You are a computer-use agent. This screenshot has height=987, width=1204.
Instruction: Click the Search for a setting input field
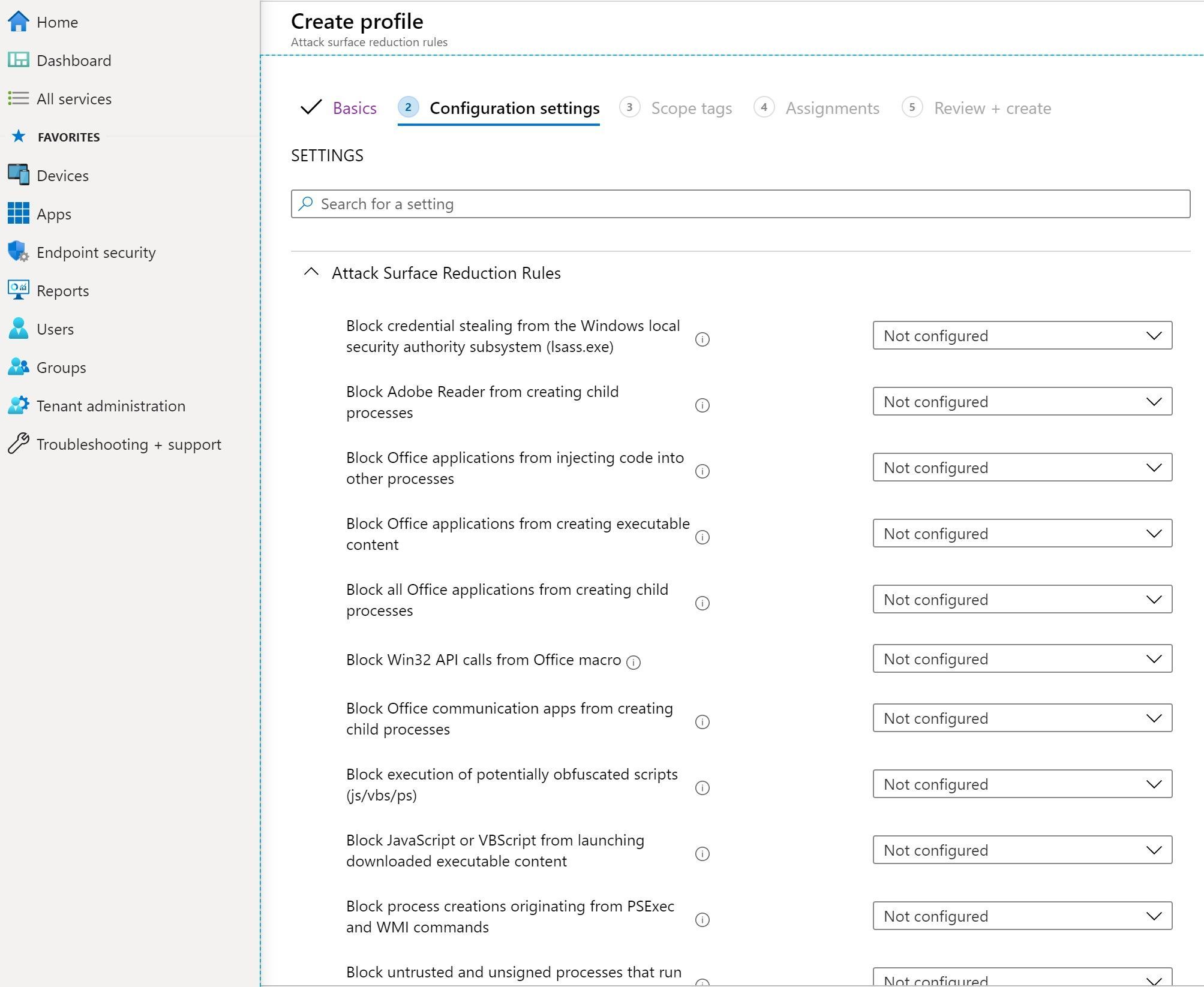(x=738, y=204)
